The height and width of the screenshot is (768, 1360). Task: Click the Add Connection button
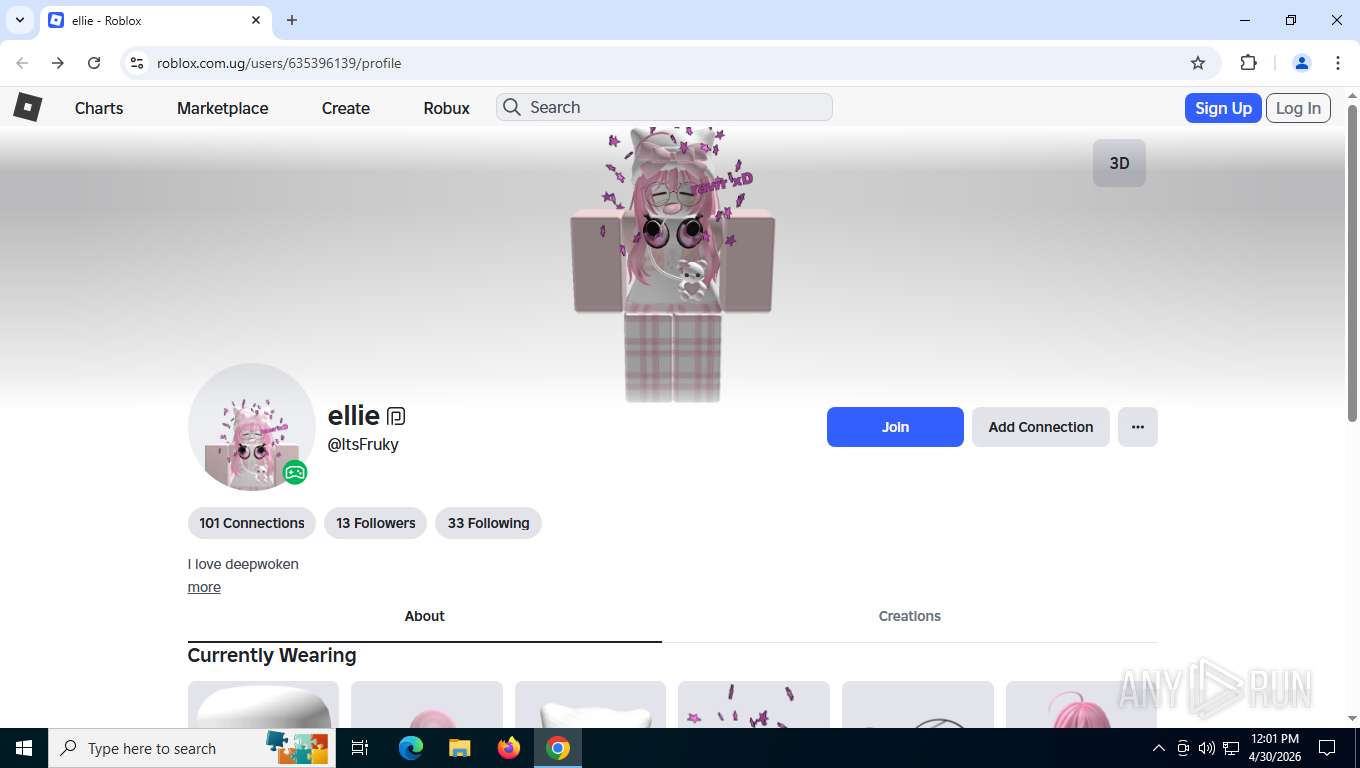point(1041,427)
